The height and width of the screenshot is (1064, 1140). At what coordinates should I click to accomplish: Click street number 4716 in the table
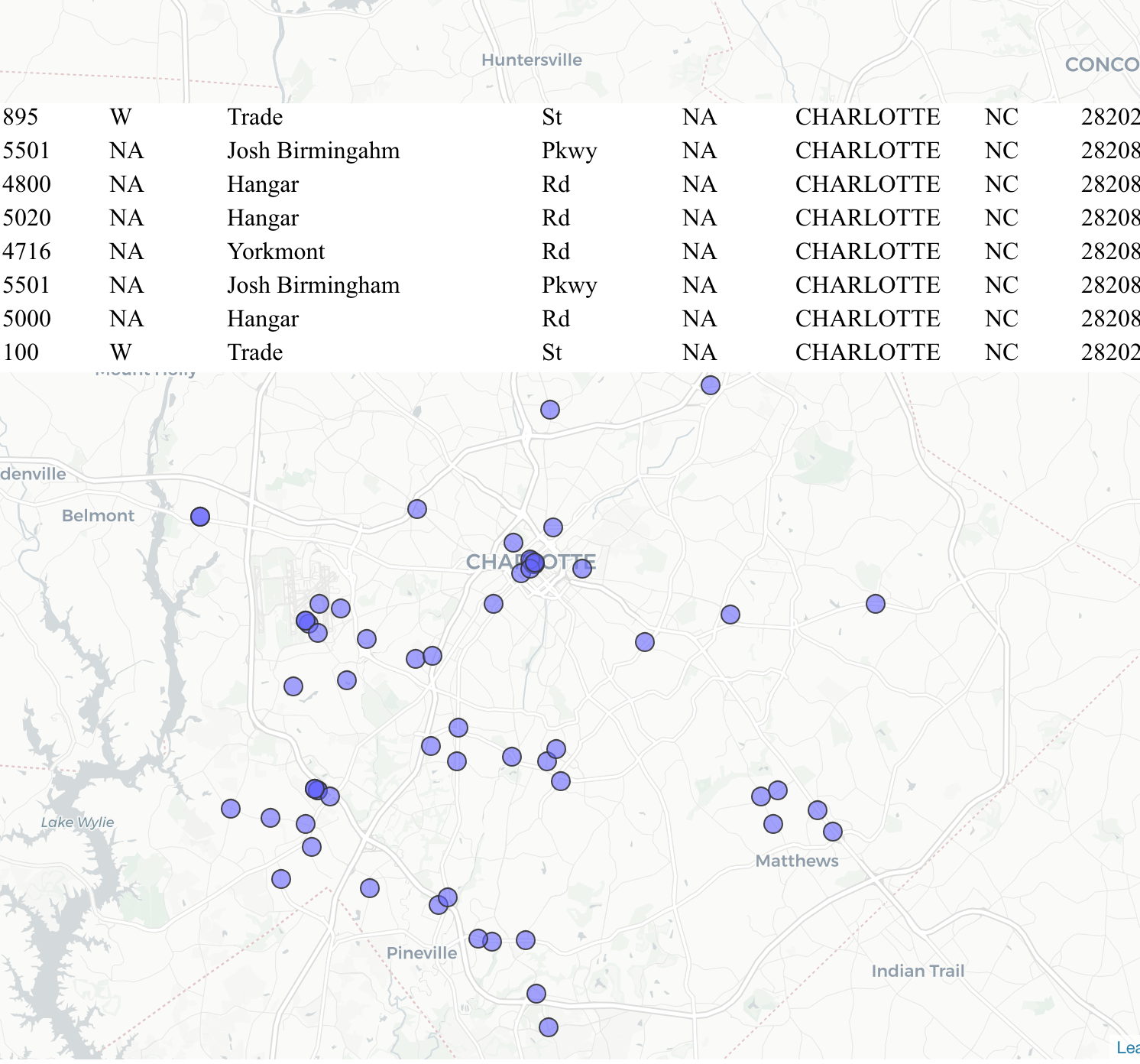[x=27, y=251]
